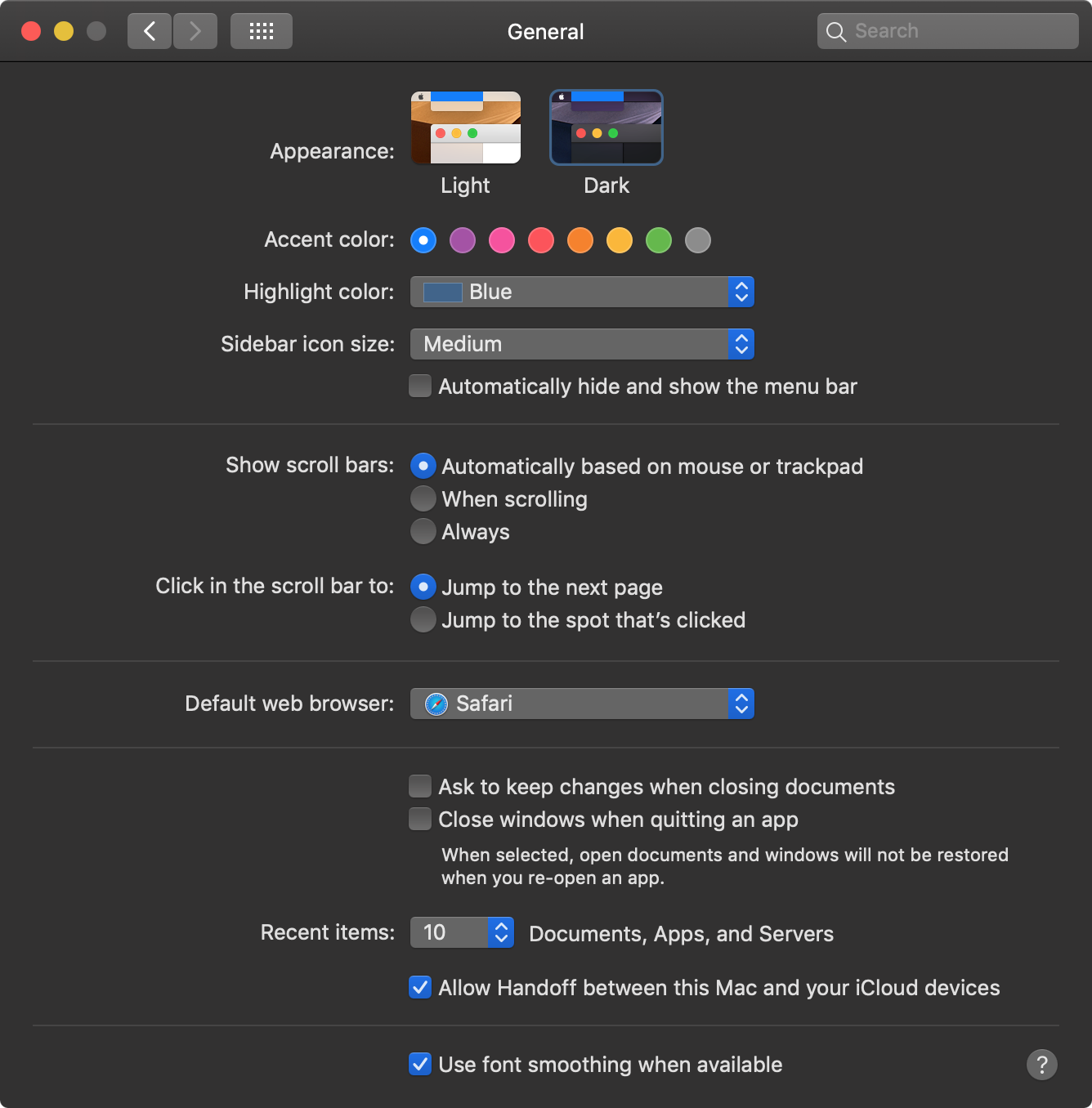Disable Allow Handoff checkbox

point(420,987)
